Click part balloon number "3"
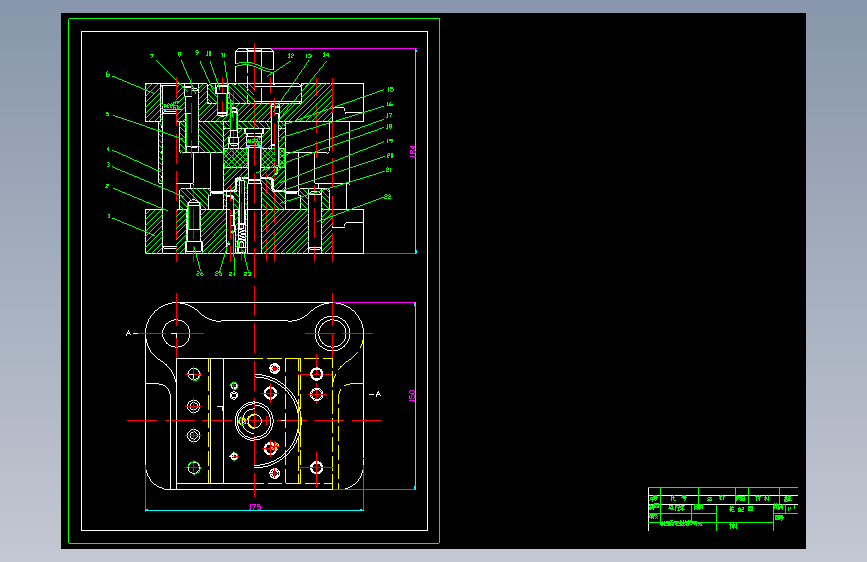Screen dimensions: 867x562 (108, 165)
